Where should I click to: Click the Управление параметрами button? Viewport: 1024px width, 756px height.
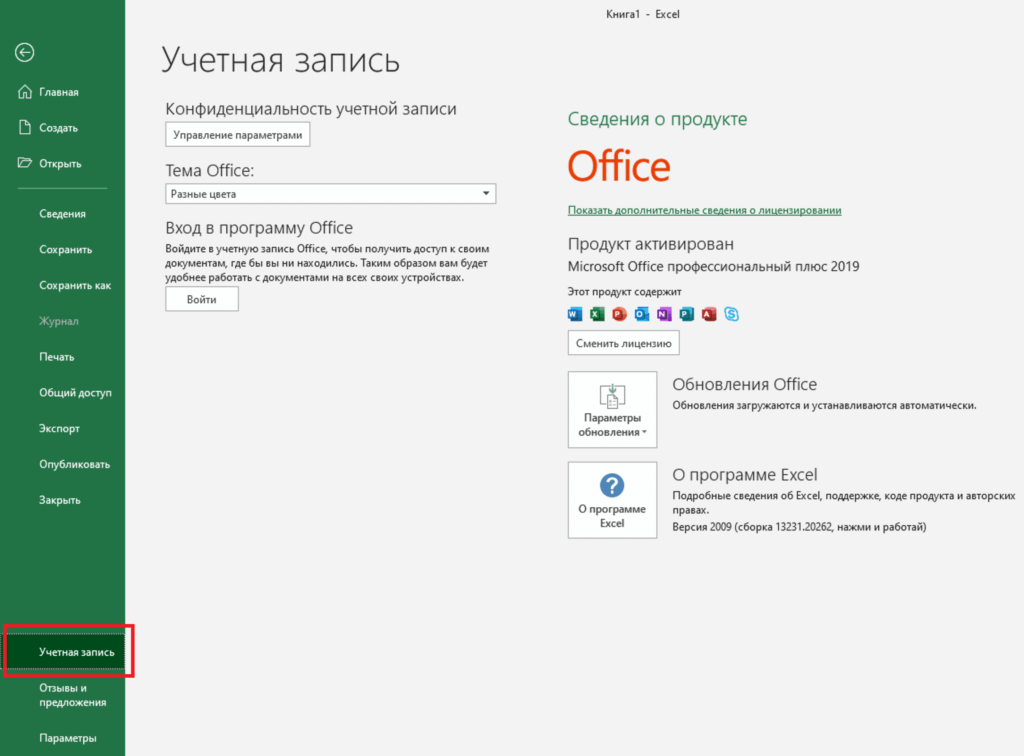[238, 135]
